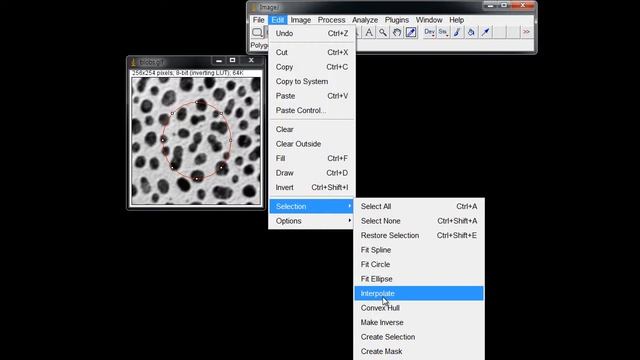
Task: Choose Convex Hull entry
Action: coord(419,308)
